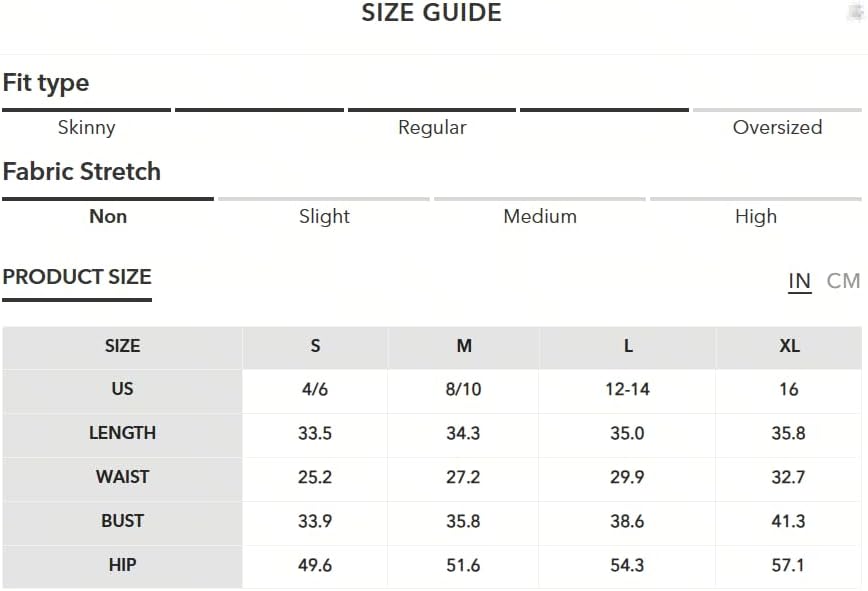
Task: Click the LENGTH row label
Action: (x=122, y=433)
